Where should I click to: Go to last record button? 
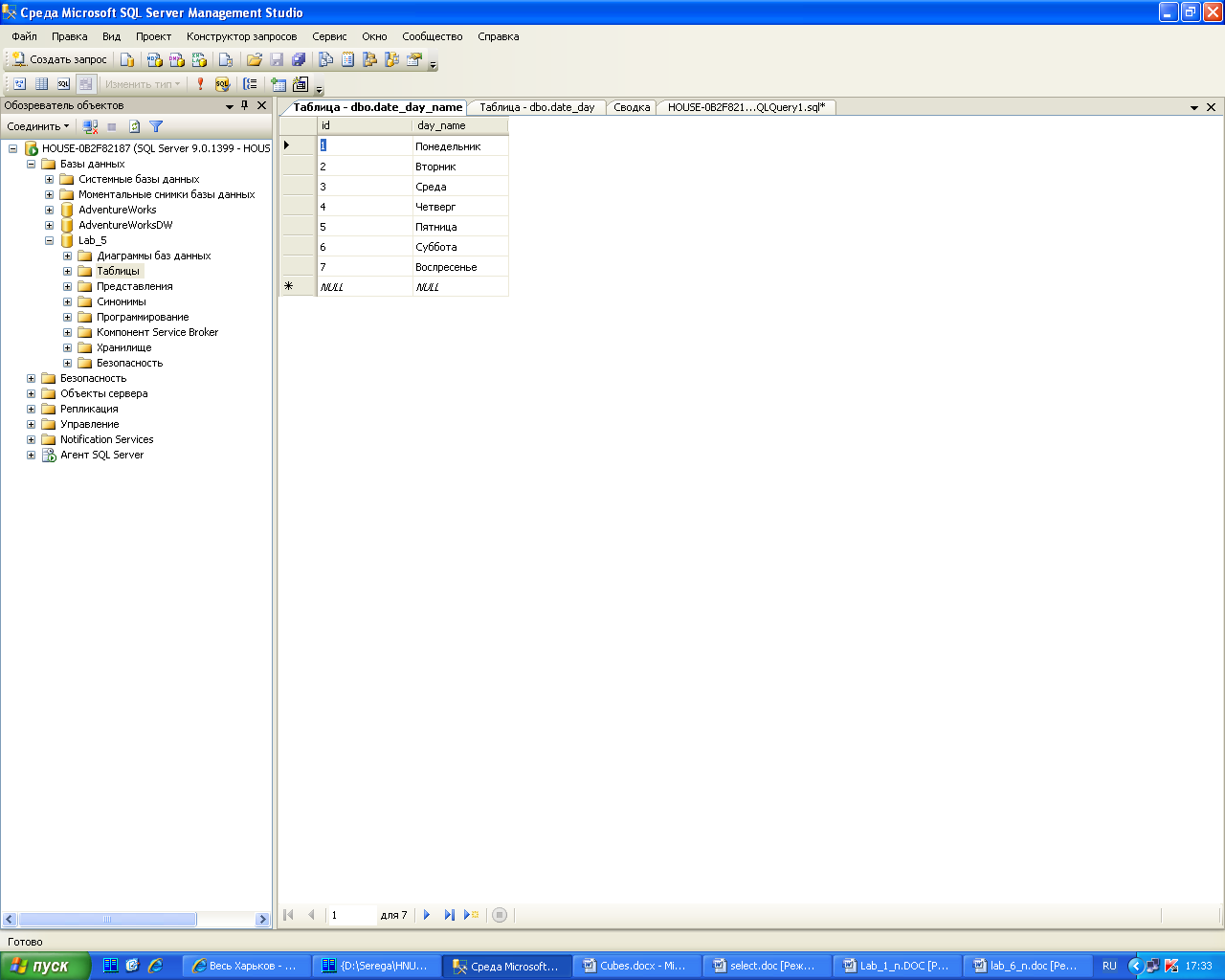pyautogui.click(x=449, y=915)
